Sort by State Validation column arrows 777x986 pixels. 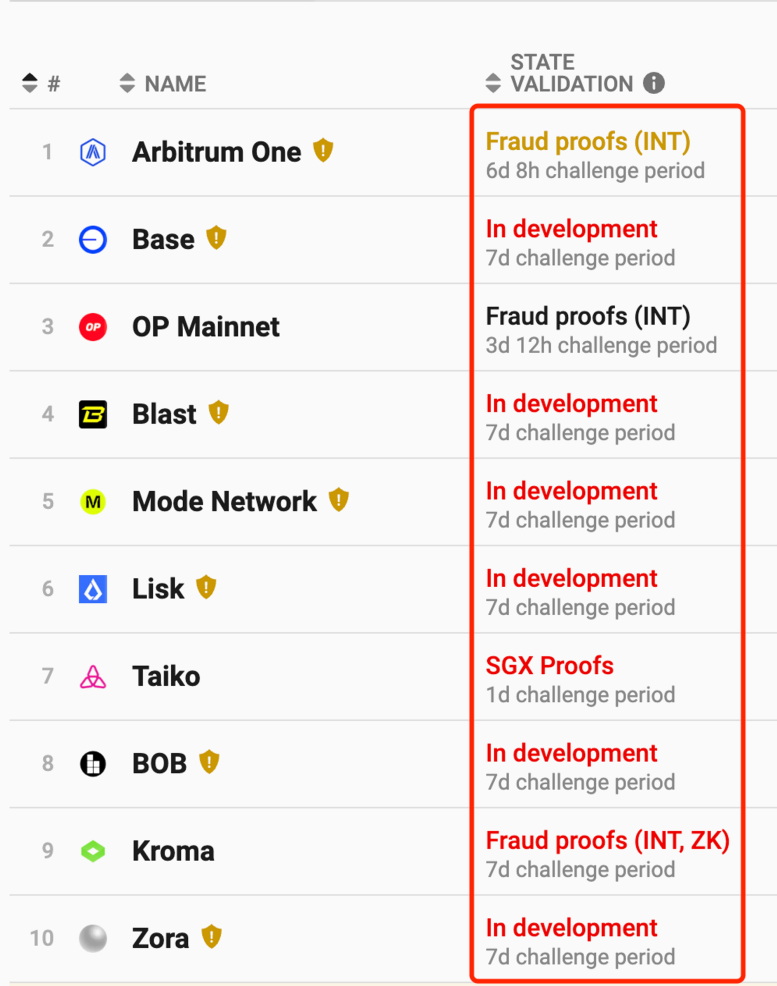493,83
